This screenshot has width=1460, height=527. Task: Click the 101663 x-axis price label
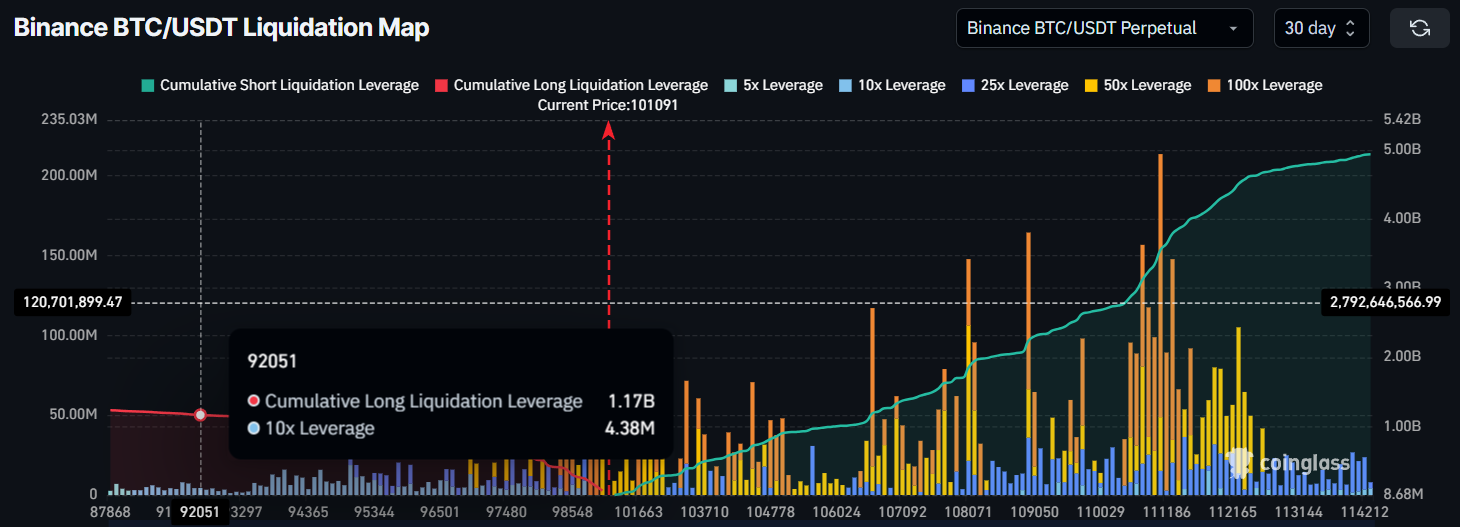[641, 512]
